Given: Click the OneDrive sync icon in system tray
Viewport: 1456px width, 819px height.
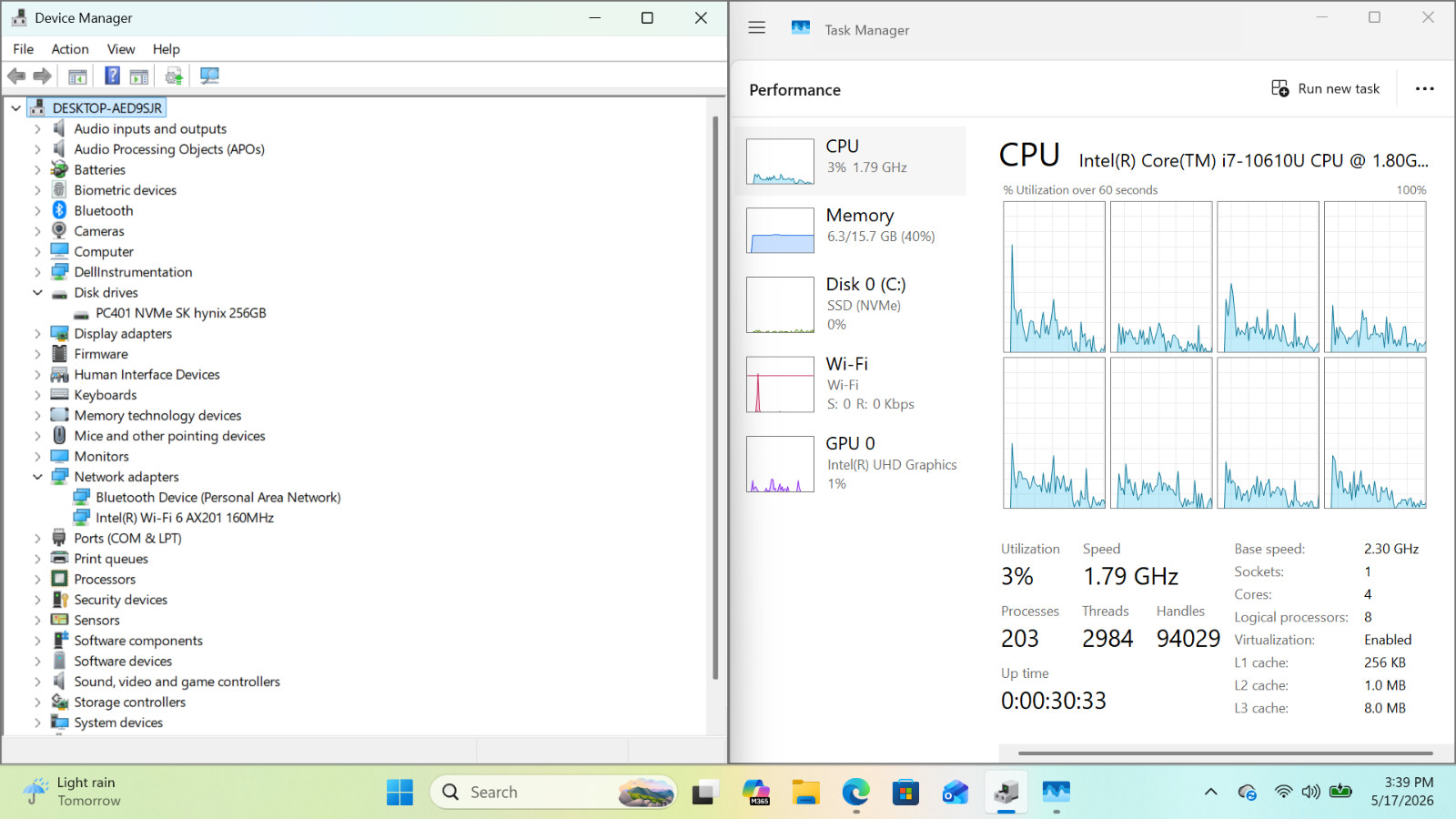Looking at the screenshot, I should pos(1248,792).
